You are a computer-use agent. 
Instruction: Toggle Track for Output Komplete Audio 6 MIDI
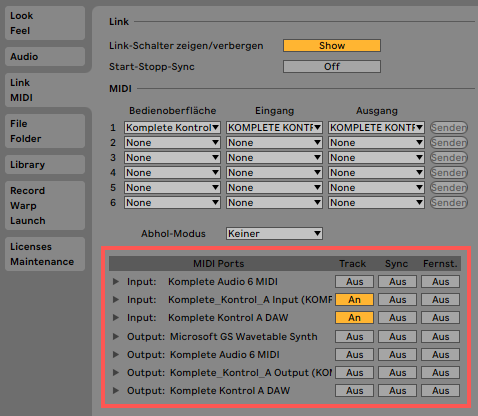354,355
